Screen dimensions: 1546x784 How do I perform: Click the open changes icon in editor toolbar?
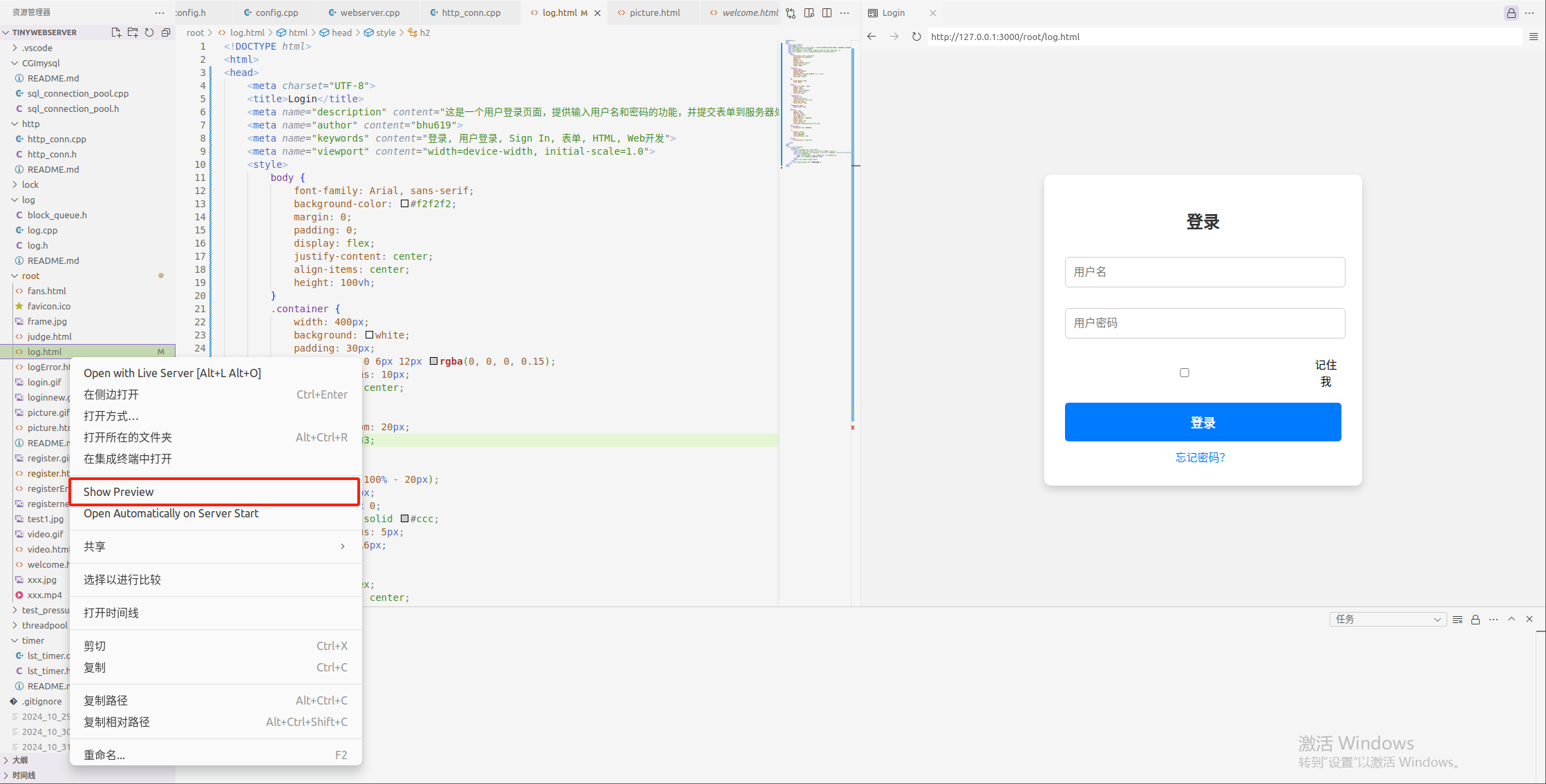[x=791, y=12]
